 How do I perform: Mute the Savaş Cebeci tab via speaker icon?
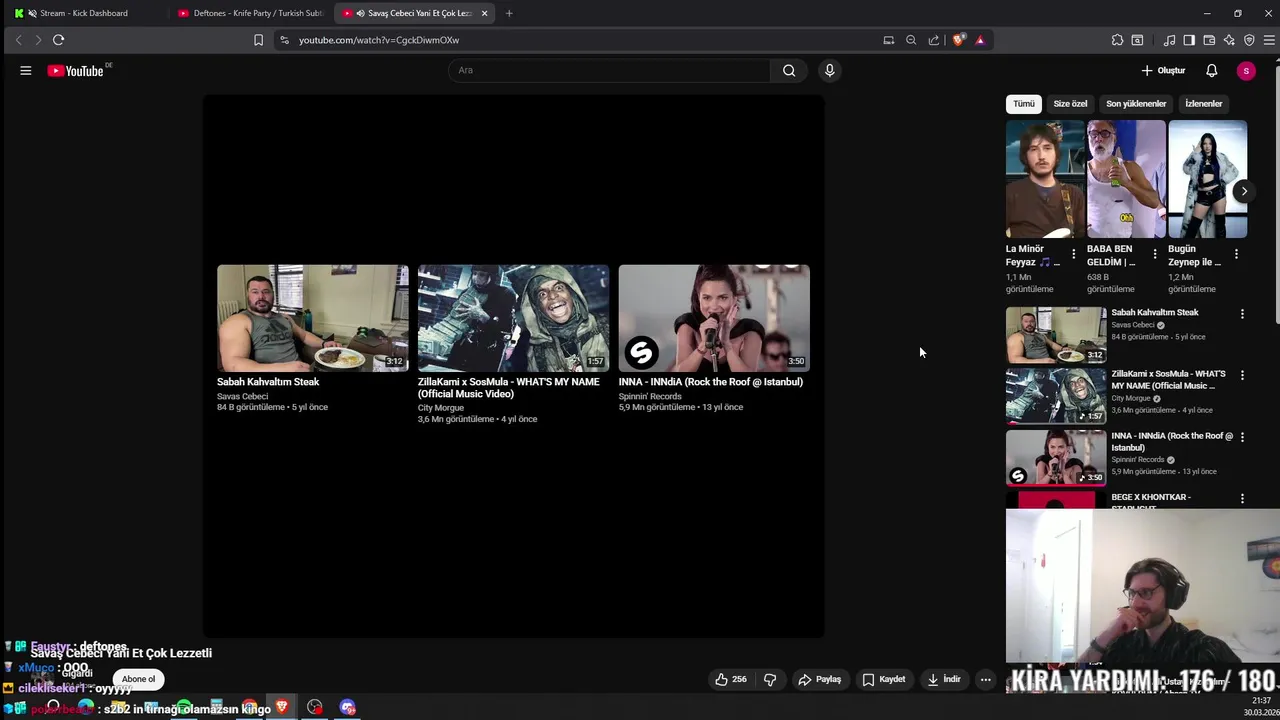click(x=360, y=13)
